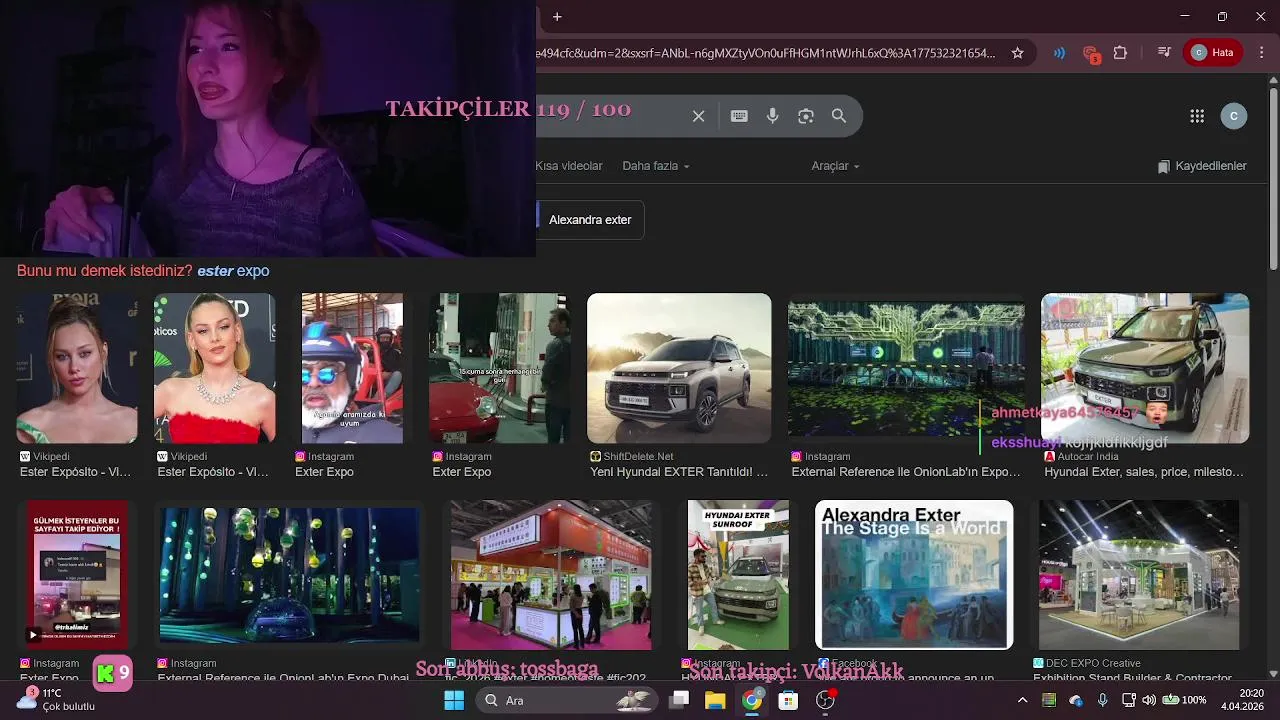The height and width of the screenshot is (720, 1280).
Task: Click the browser address bar URL
Action: (x=766, y=53)
